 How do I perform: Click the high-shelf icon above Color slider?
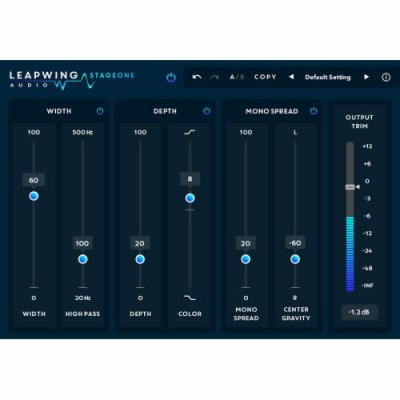[x=190, y=132]
